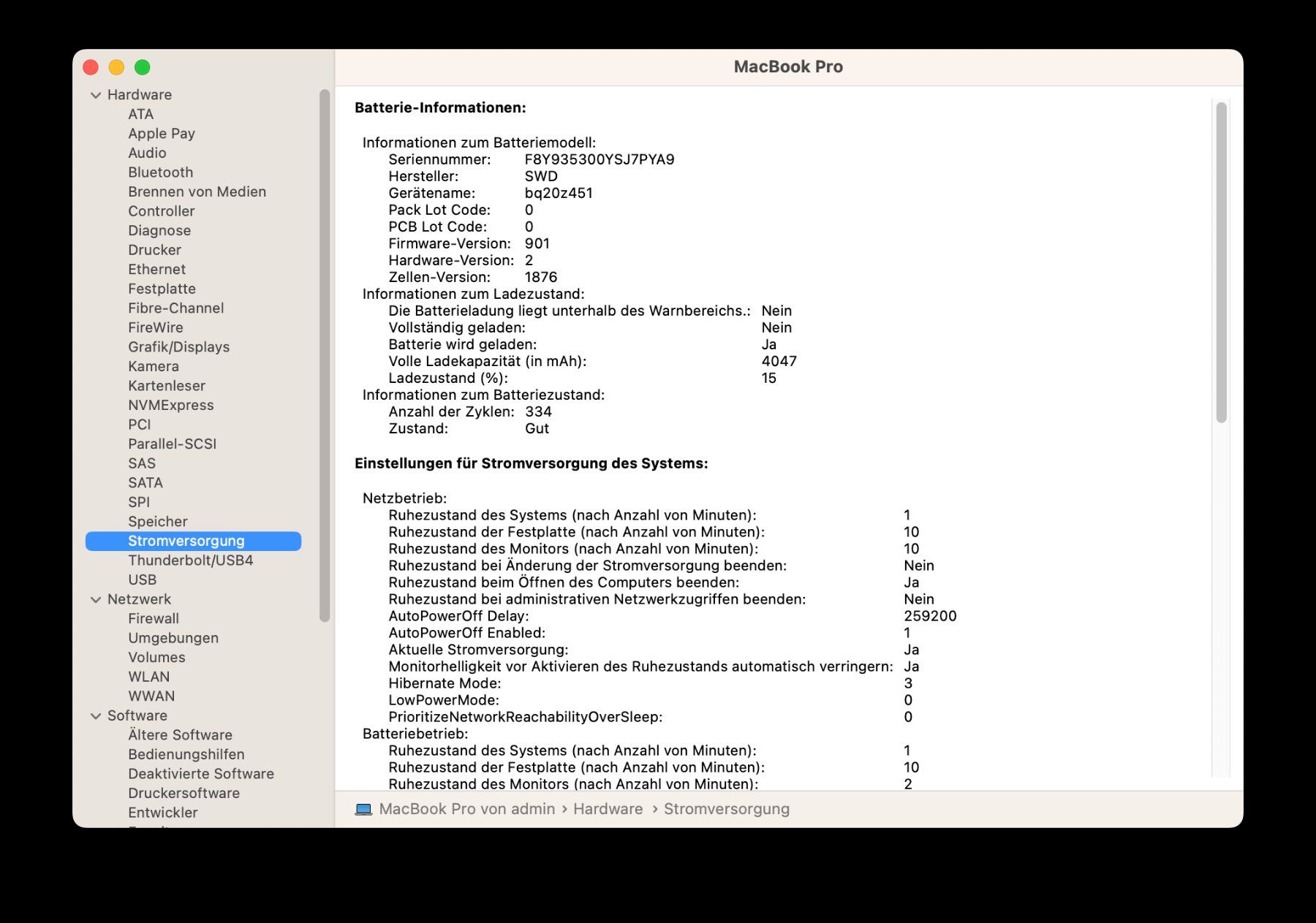
Task: Open Speicher information
Action: (158, 521)
